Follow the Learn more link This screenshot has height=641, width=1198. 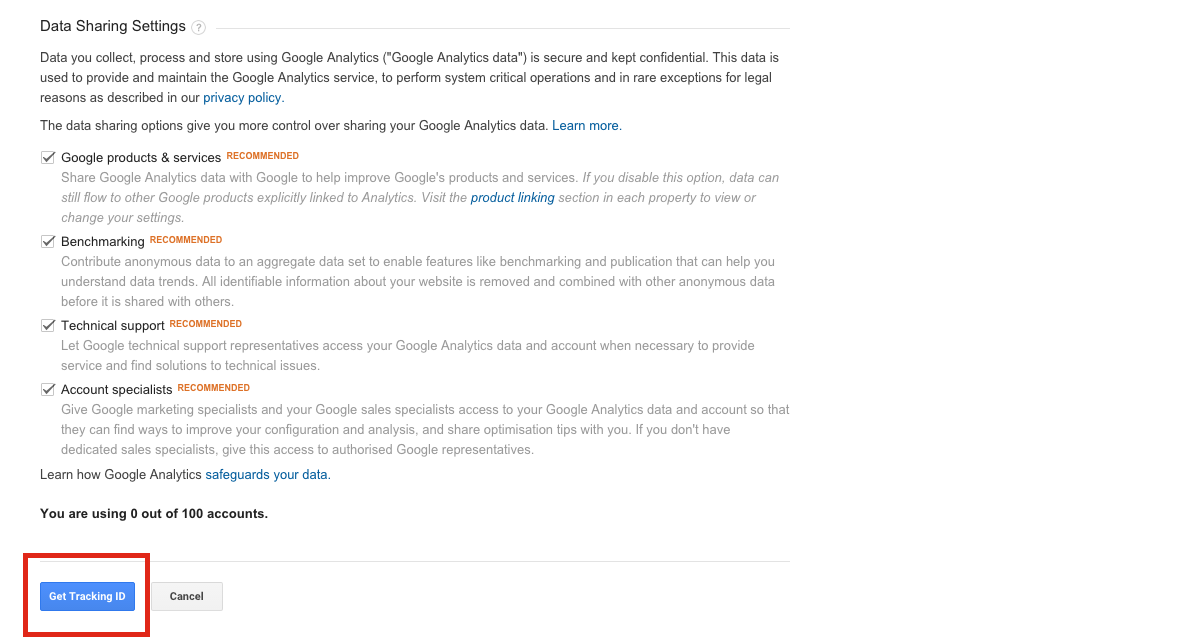[587, 125]
